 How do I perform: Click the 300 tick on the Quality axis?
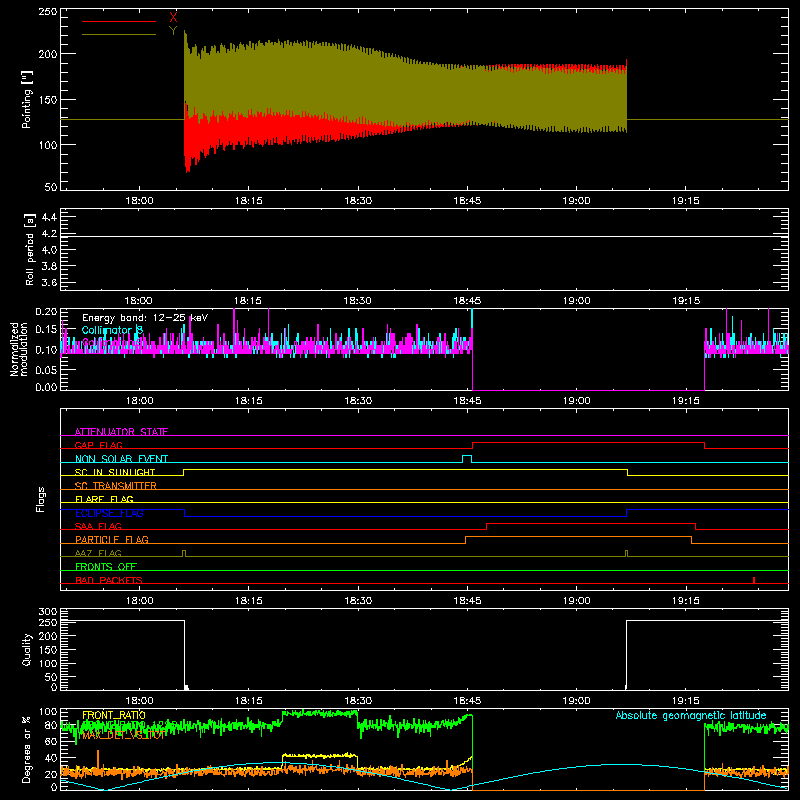[48, 612]
